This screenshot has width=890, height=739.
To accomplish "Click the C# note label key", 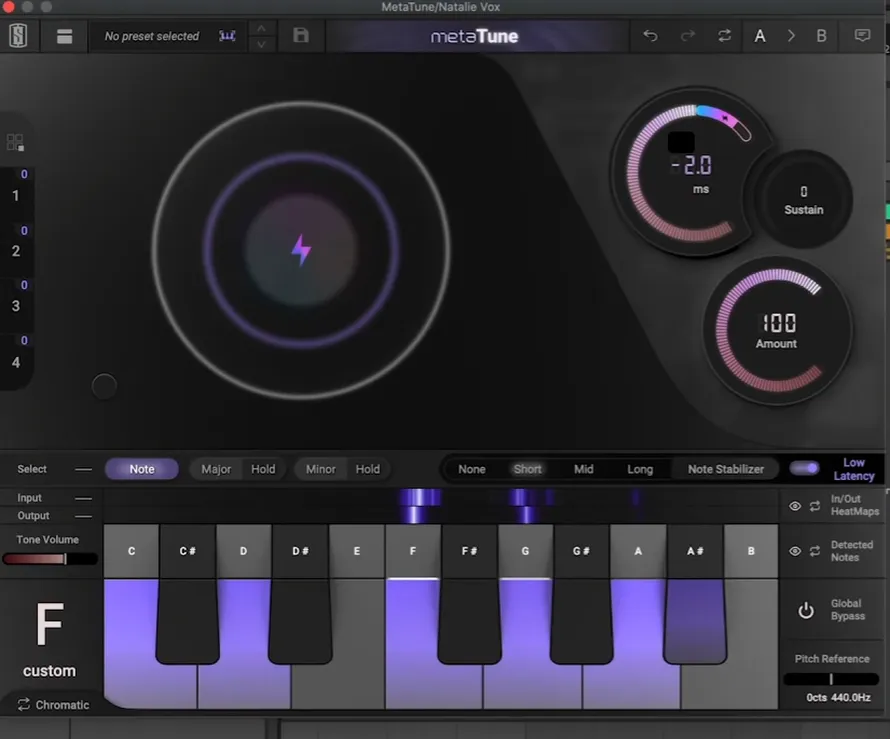I will pyautogui.click(x=187, y=551).
